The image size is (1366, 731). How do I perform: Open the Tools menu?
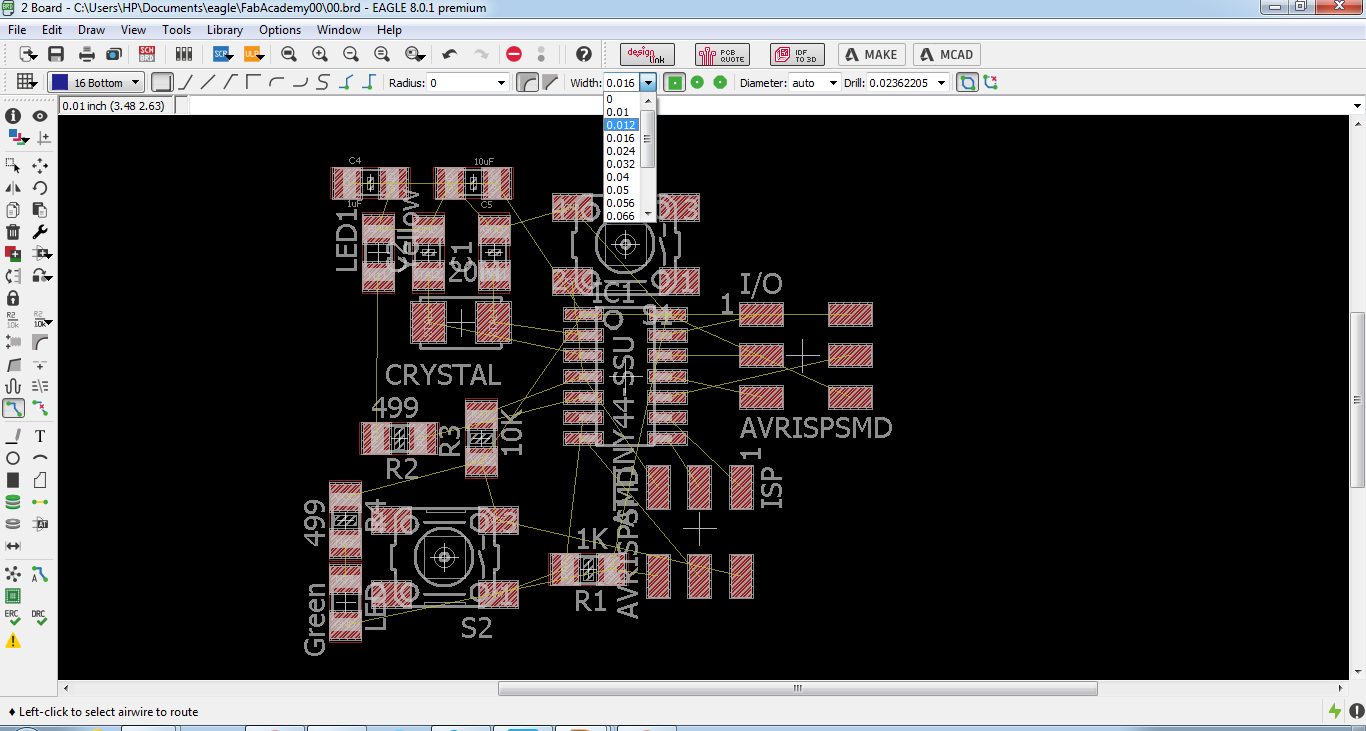point(177,30)
